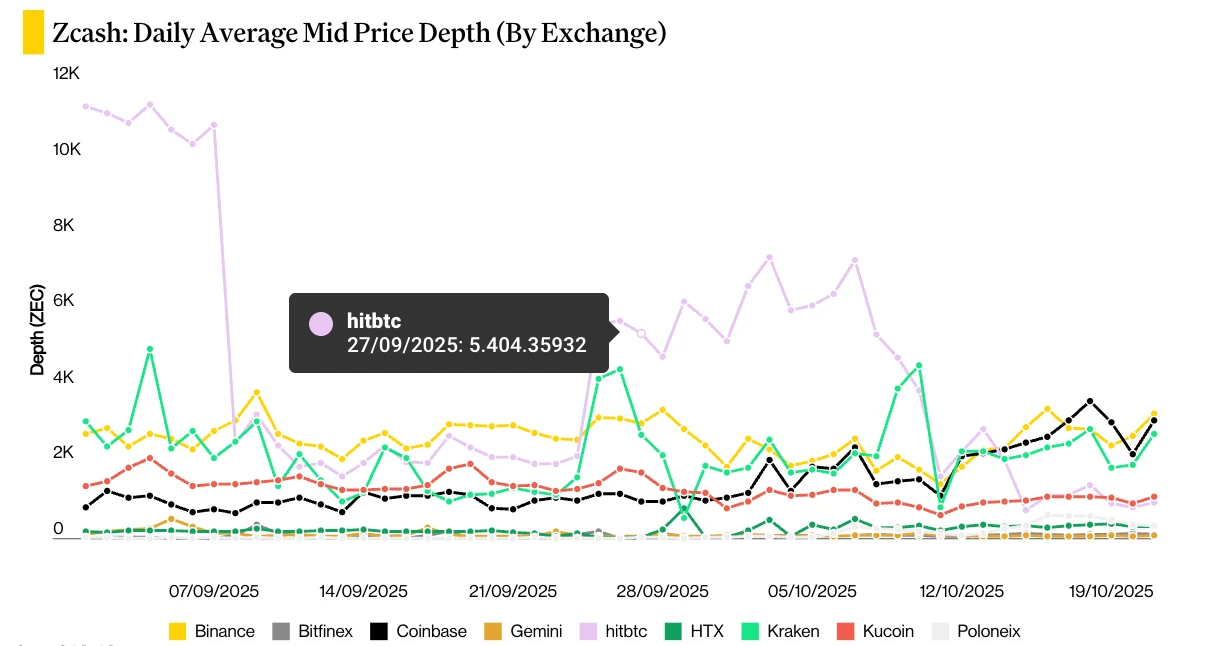The height and width of the screenshot is (646, 1222).
Task: Toggle the HTX series via its legend label
Action: [707, 631]
